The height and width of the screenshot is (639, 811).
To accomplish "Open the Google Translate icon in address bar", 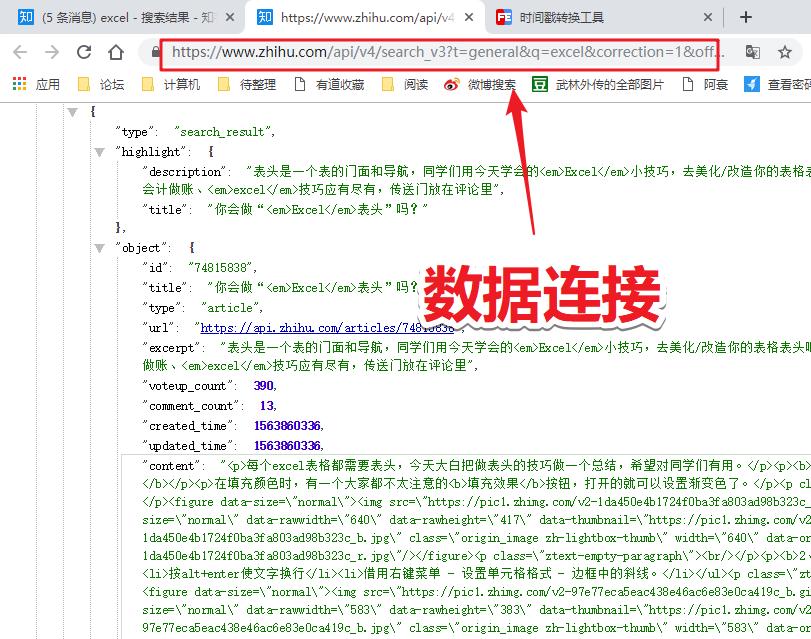I will point(753,50).
